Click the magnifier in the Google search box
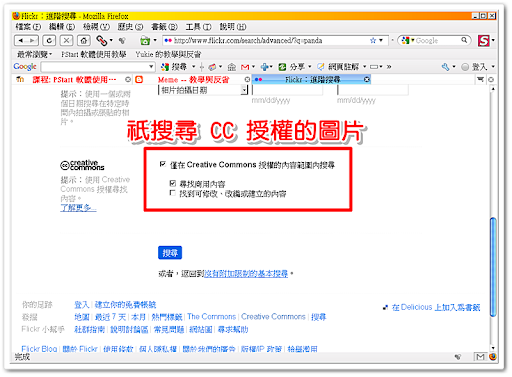512x377 pixels. pos(464,40)
